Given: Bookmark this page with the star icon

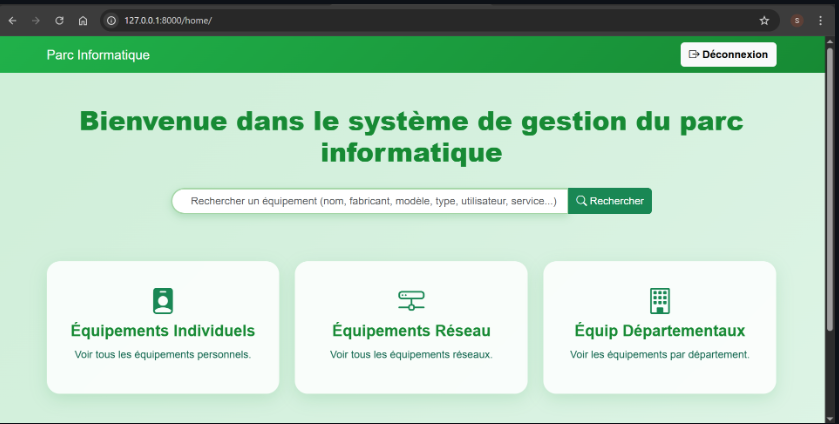Looking at the screenshot, I should tap(764, 20).
